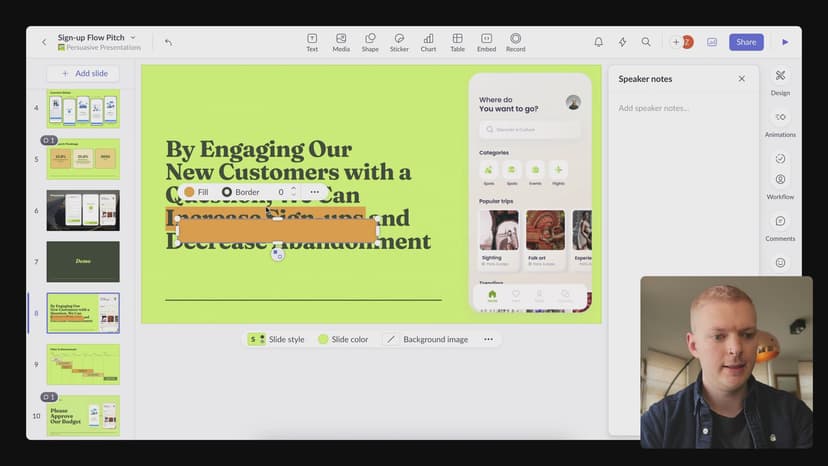Image resolution: width=828 pixels, height=466 pixels.
Task: Open the Media insert tool
Action: [x=341, y=42]
